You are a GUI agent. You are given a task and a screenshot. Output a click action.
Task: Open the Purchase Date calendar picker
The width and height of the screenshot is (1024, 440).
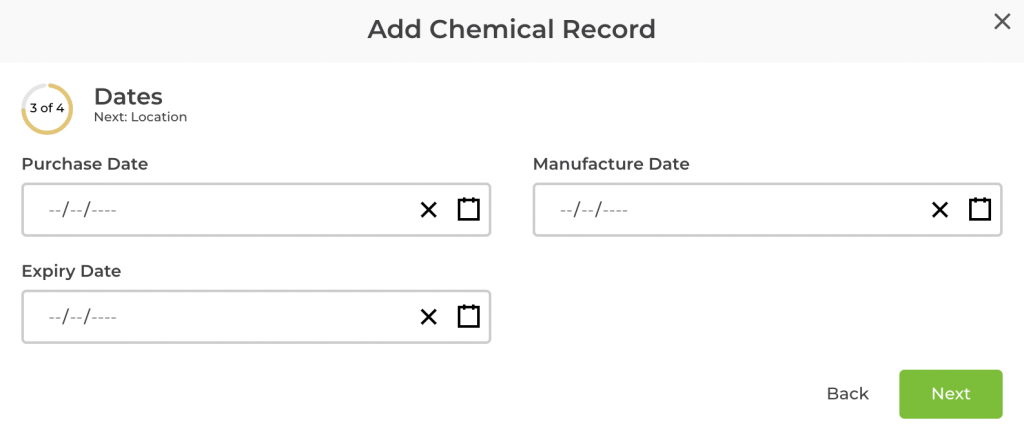pos(468,210)
